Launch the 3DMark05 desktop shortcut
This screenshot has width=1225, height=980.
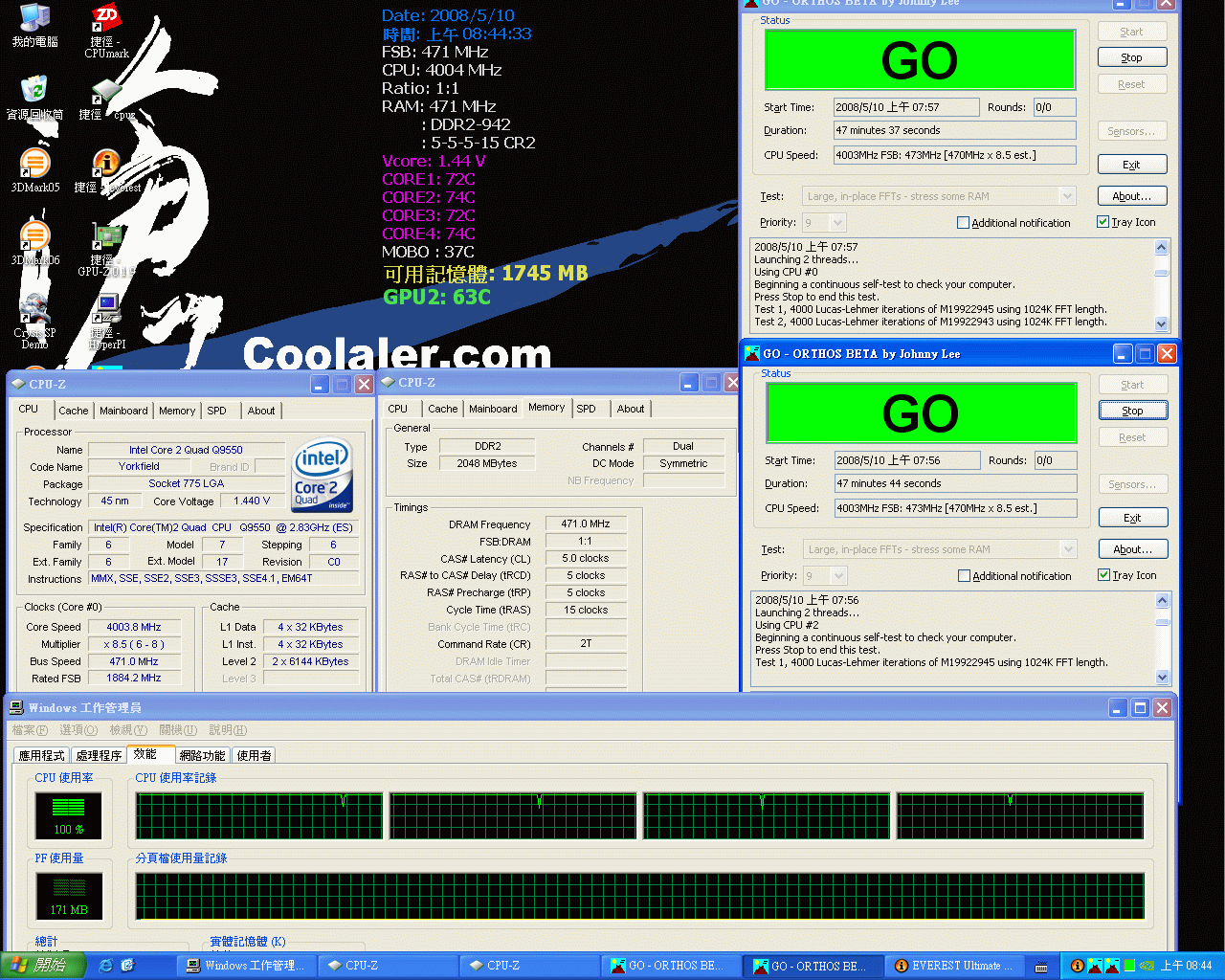[x=34, y=170]
